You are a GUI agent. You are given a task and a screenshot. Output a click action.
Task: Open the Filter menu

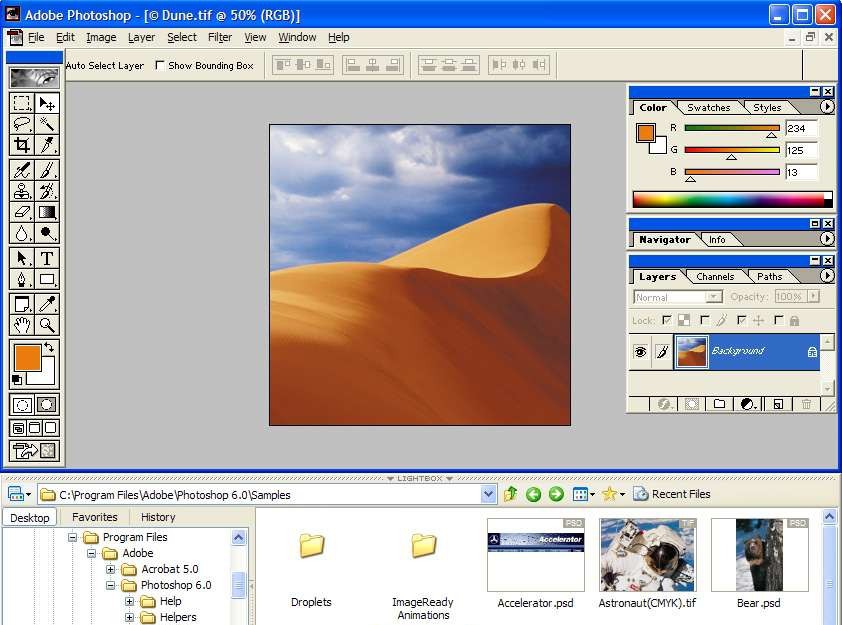(219, 37)
